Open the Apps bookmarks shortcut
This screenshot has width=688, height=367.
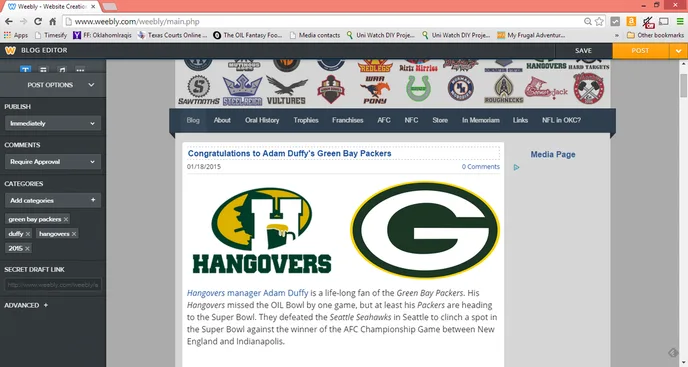[16, 35]
